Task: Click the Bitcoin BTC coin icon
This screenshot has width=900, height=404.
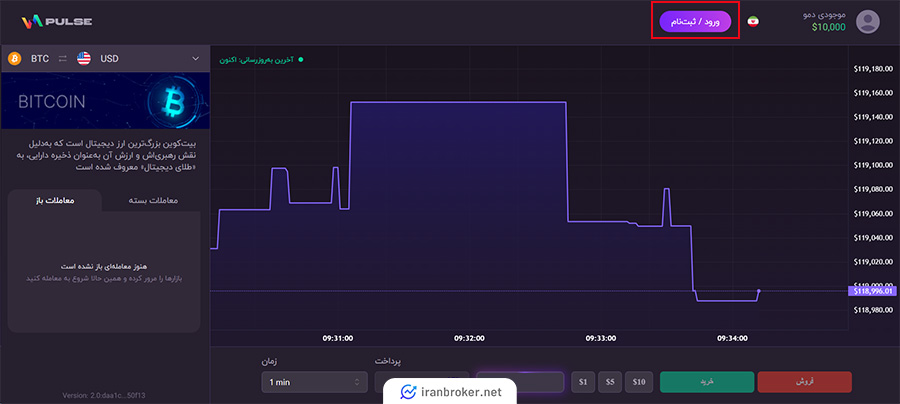Action: point(15,59)
